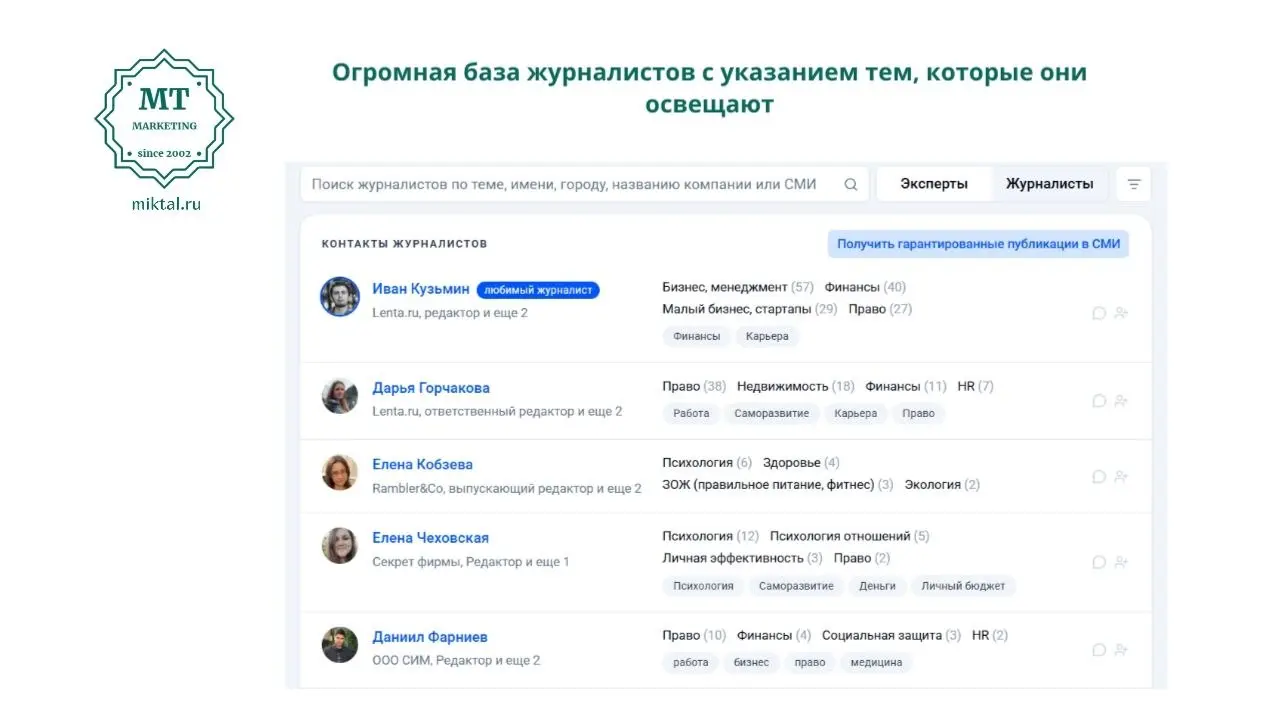Select the Финансы (11) topic
Screen dimensions: 1280x720
click(906, 386)
